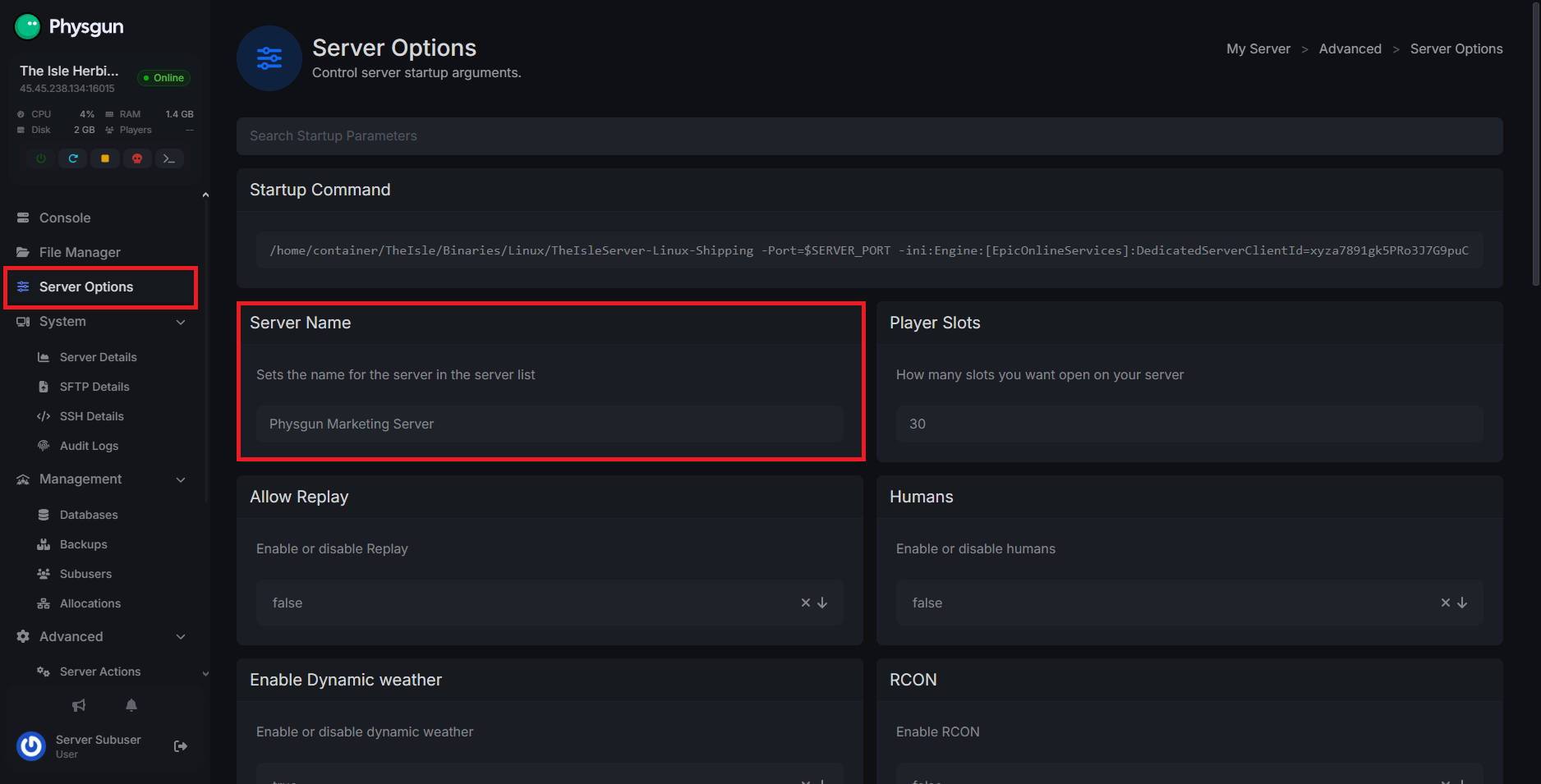Image resolution: width=1541 pixels, height=784 pixels.
Task: Clear the Allow Replay value with the X
Action: pyautogui.click(x=806, y=603)
